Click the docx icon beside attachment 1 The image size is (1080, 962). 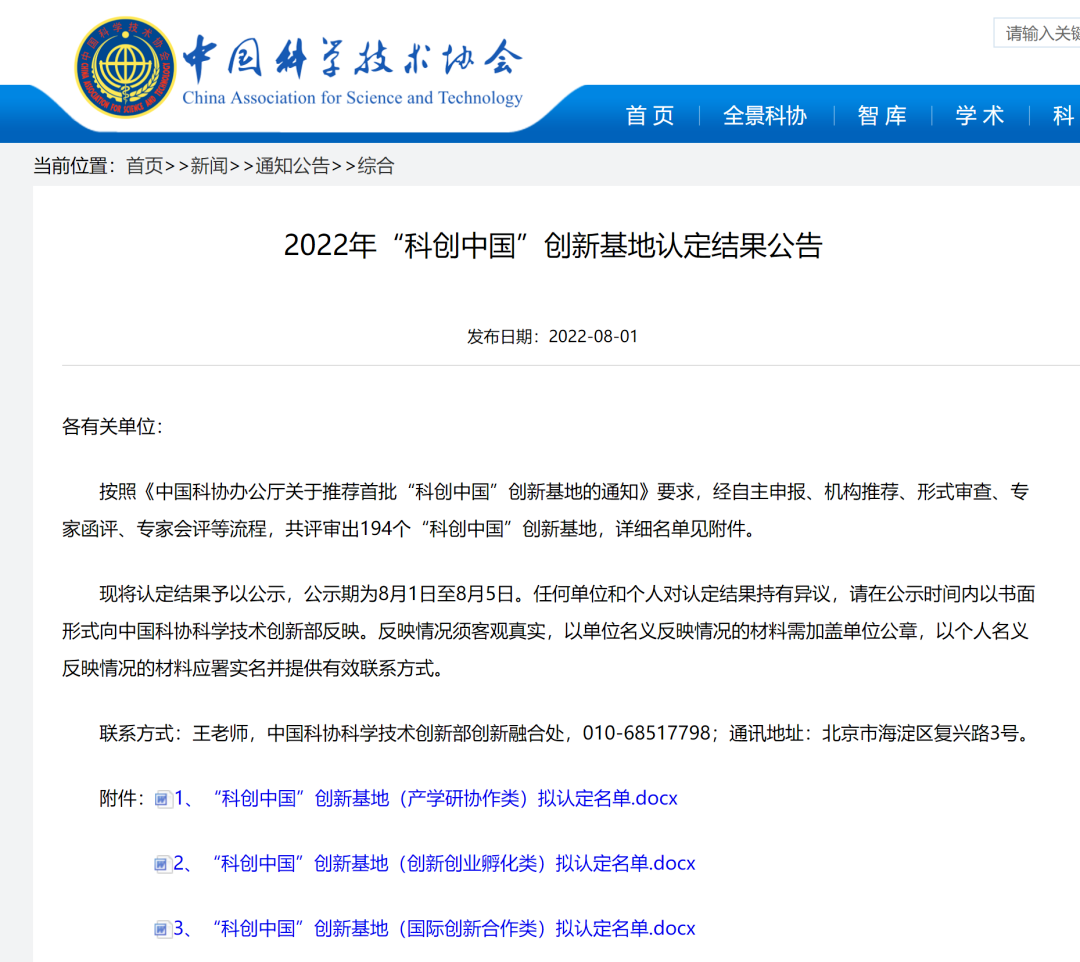pos(163,799)
